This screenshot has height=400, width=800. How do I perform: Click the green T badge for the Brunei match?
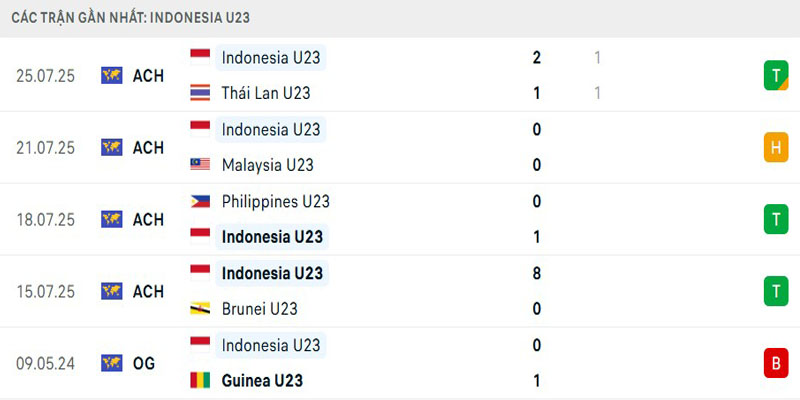pos(775,291)
